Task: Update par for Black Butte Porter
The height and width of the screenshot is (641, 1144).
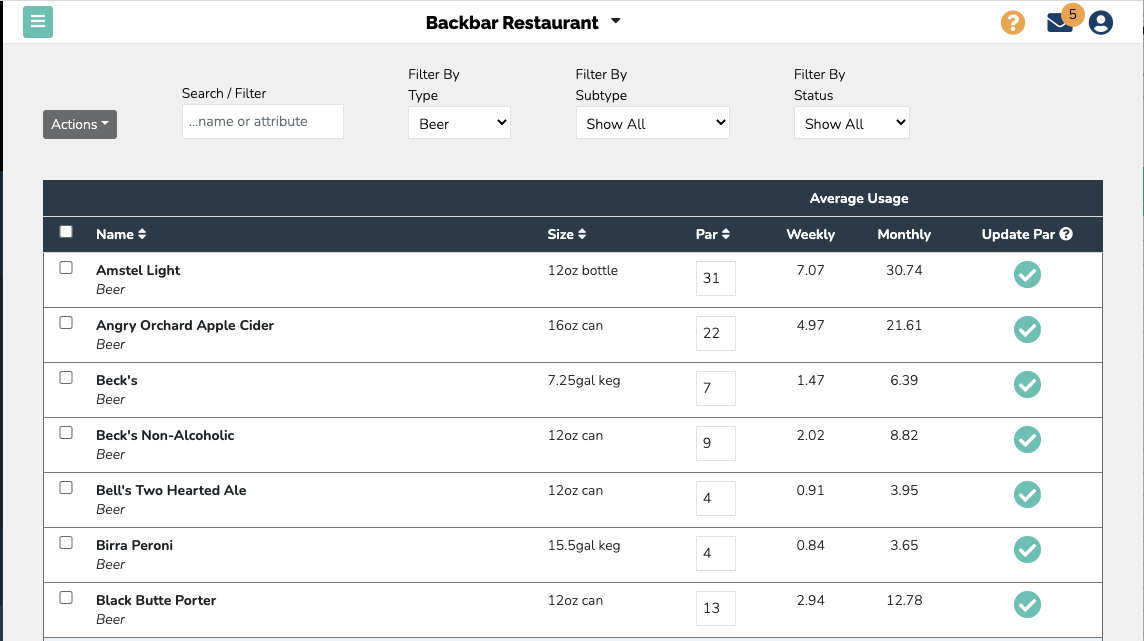Action: click(x=1027, y=604)
